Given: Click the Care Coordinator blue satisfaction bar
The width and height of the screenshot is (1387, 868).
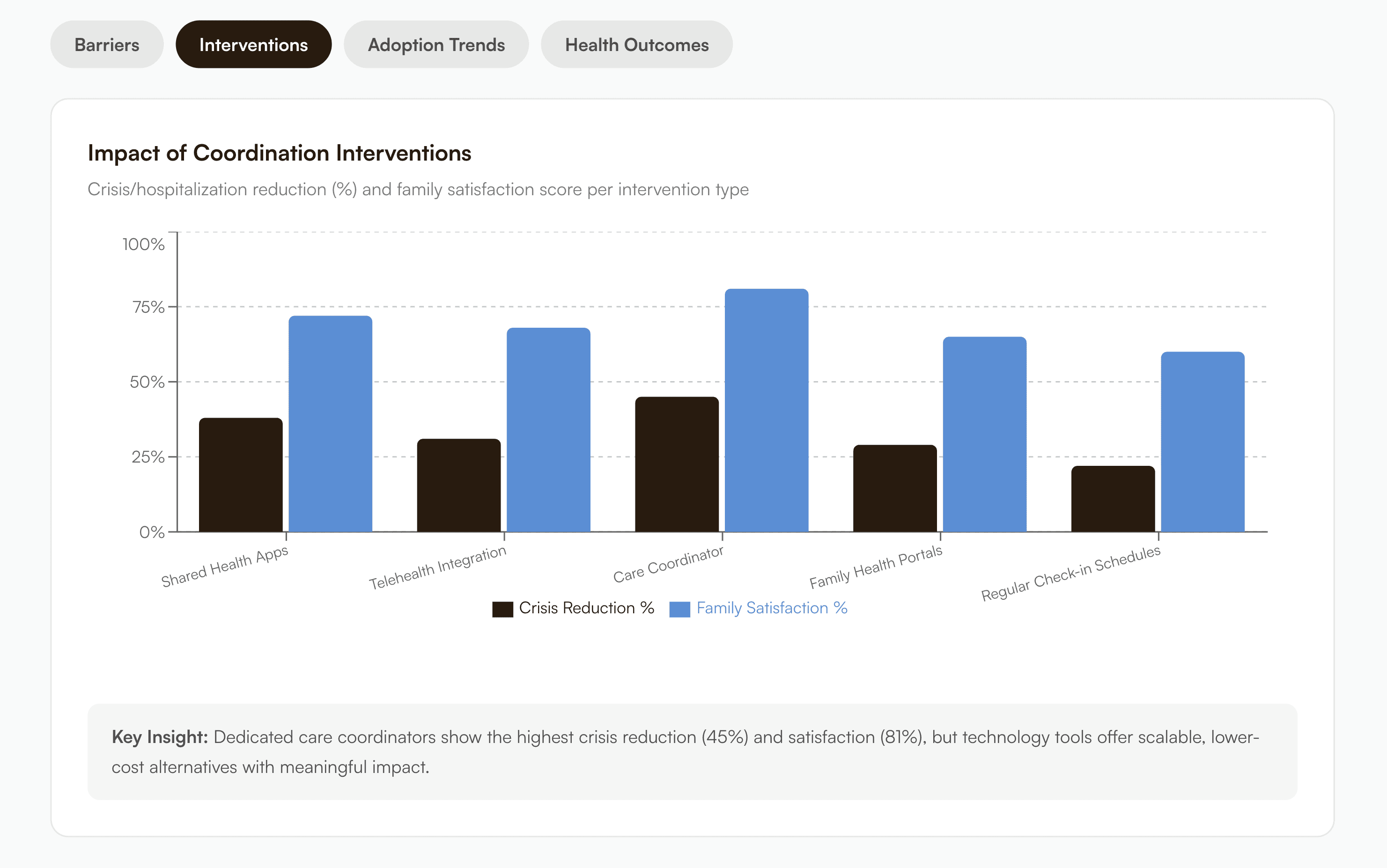Looking at the screenshot, I should (x=767, y=411).
